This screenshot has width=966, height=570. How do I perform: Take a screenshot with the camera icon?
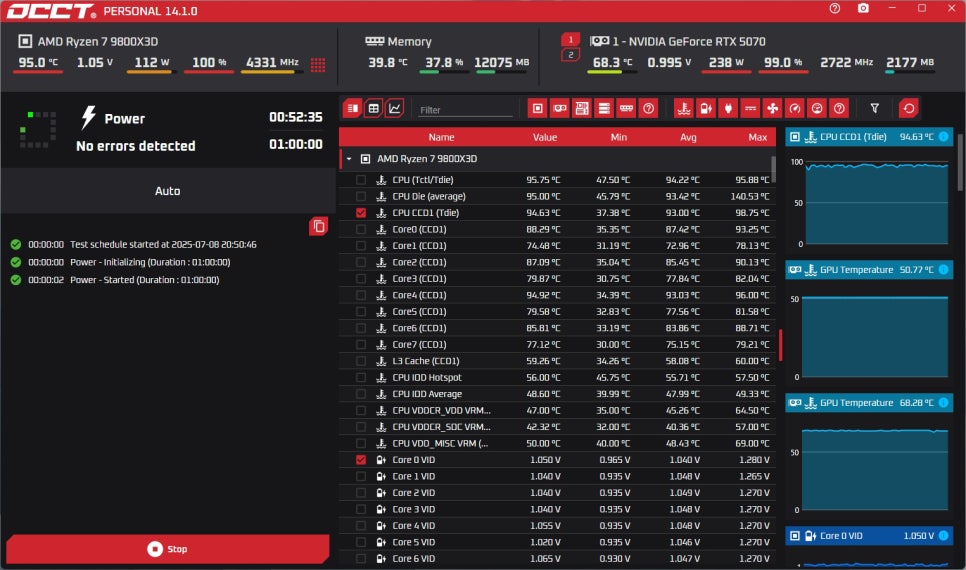click(x=863, y=9)
